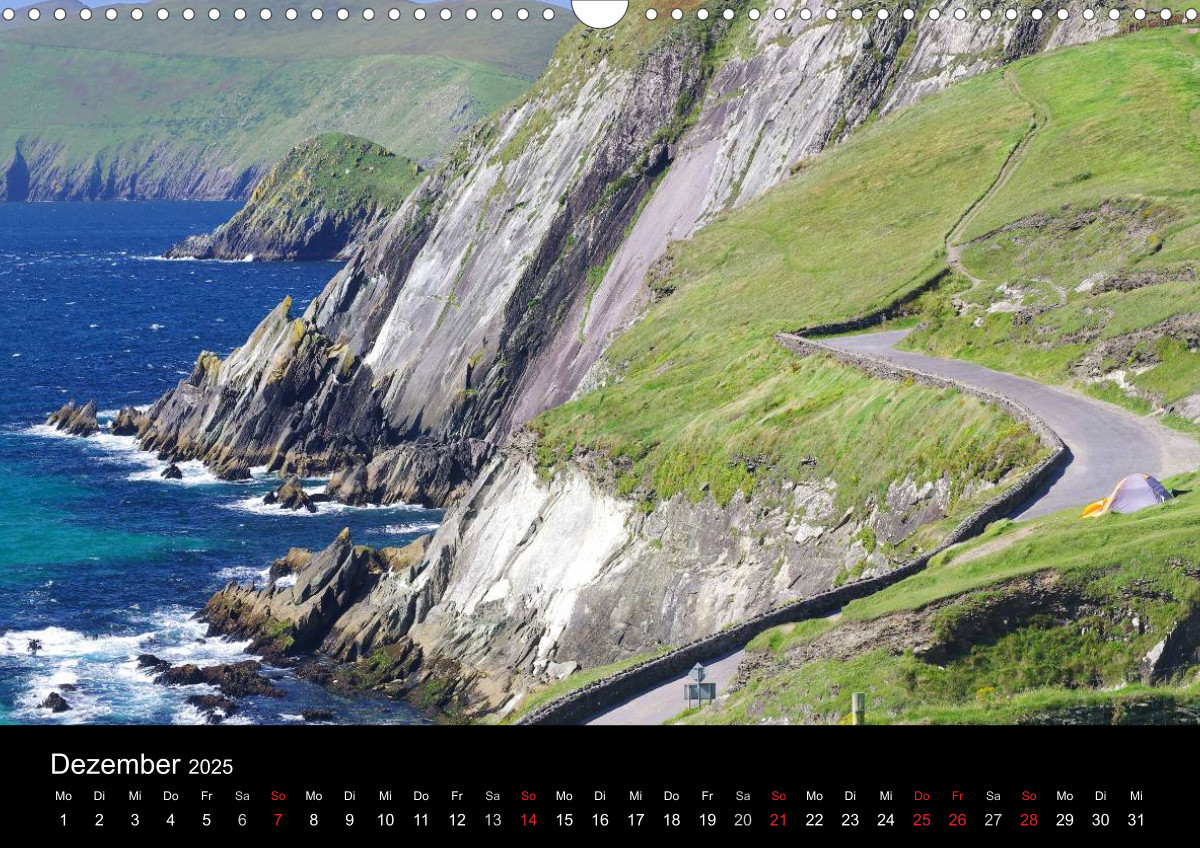Select date 24 in the calendar row
Viewport: 1200px width, 848px height.
point(886,820)
